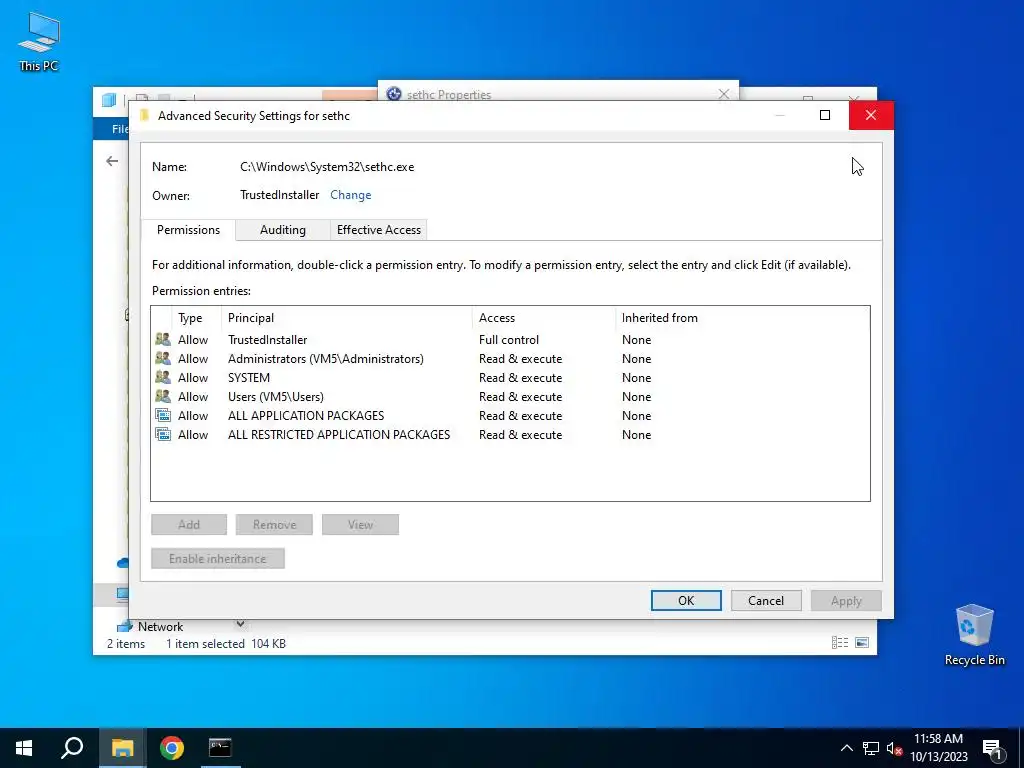Image resolution: width=1024 pixels, height=768 pixels.
Task: Click the taskbar search magnifier icon
Action: pos(72,748)
